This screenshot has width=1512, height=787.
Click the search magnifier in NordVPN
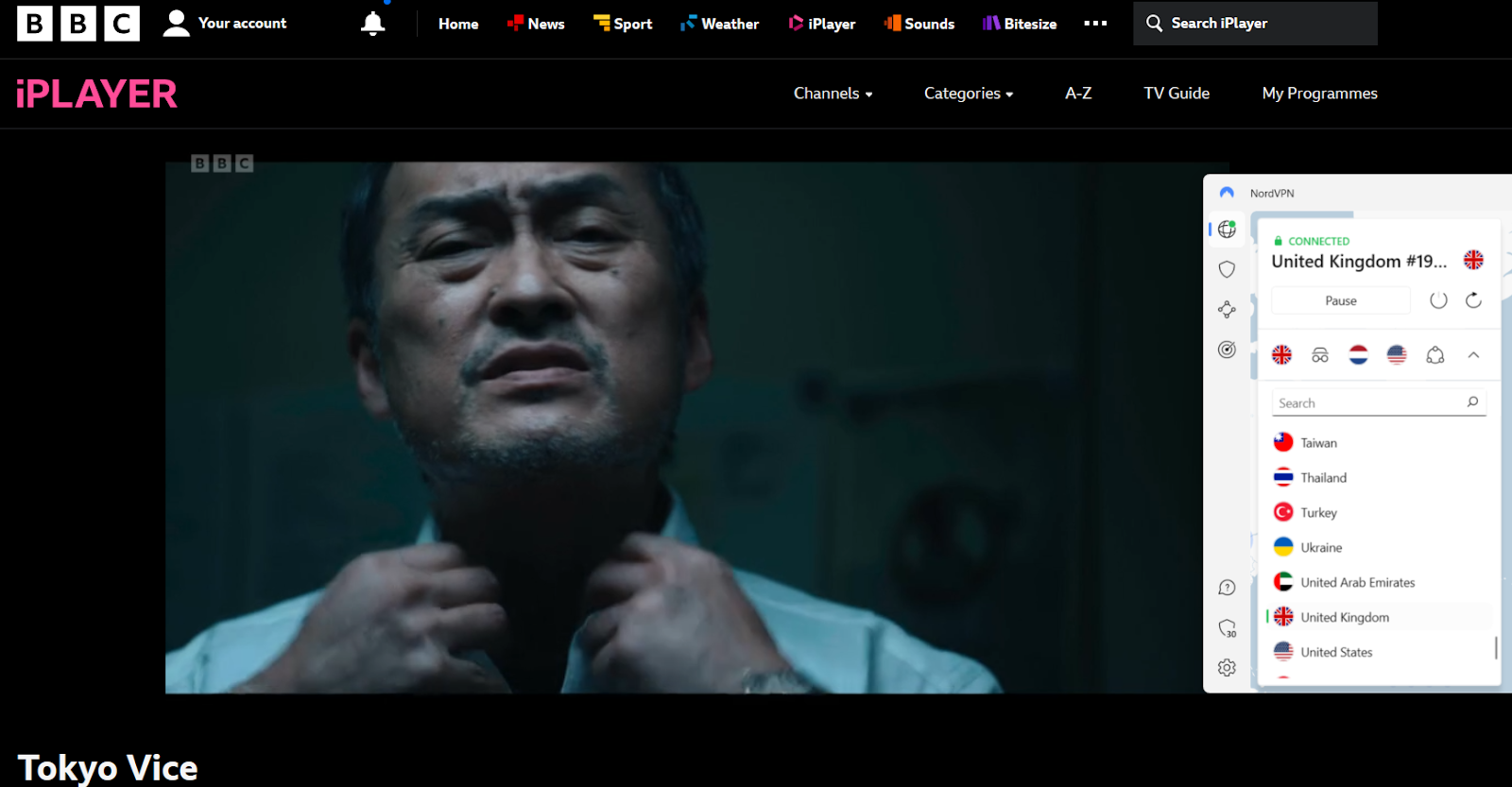point(1472,402)
